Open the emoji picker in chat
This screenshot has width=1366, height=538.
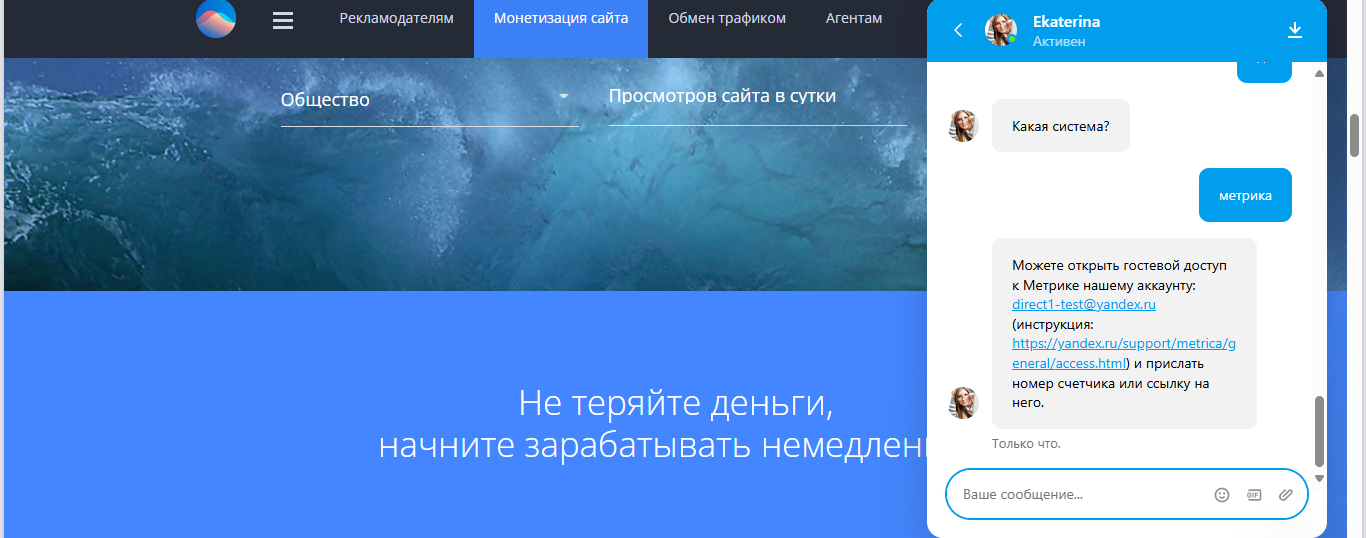(1222, 494)
